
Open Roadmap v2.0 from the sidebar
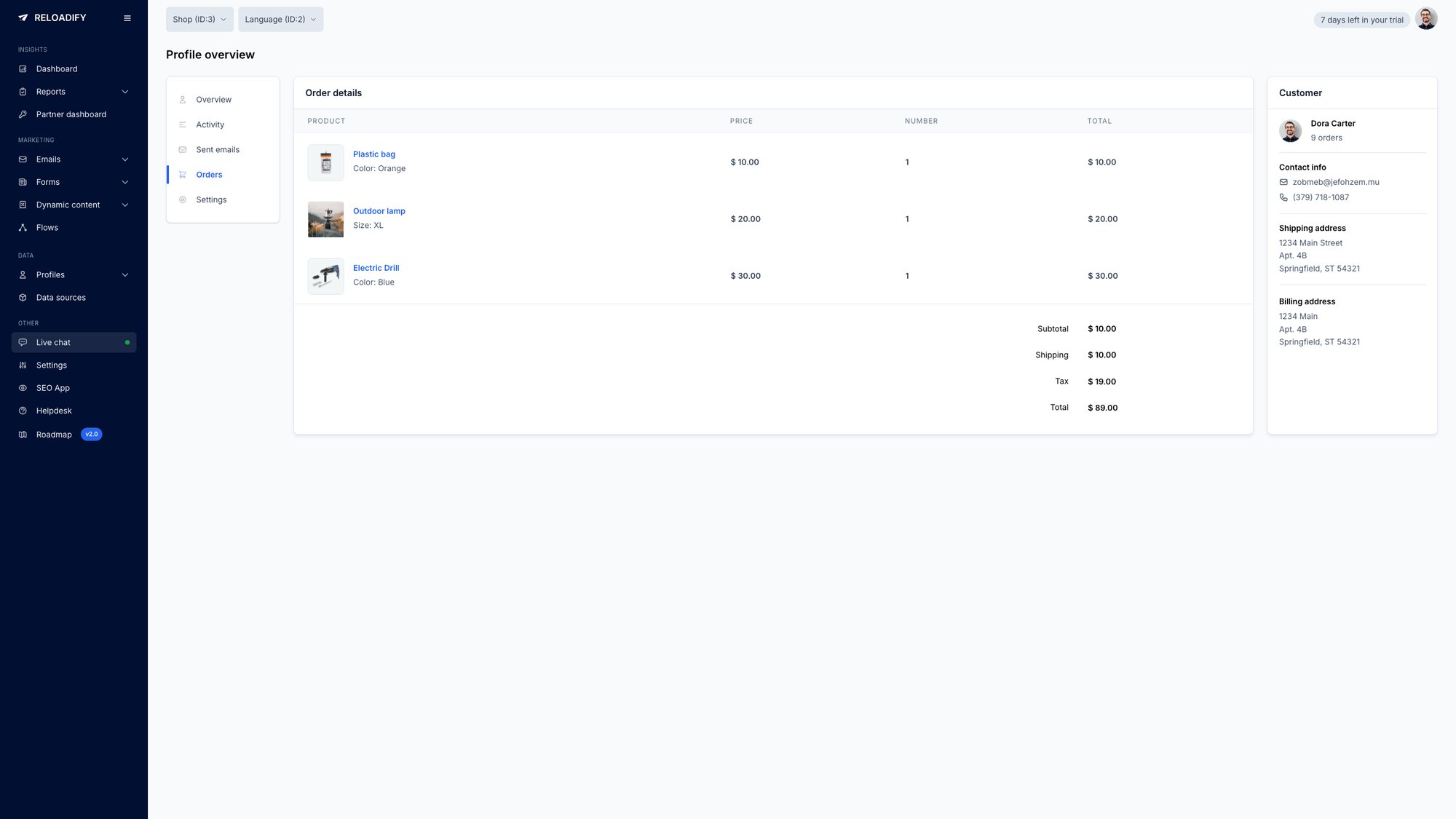point(54,434)
